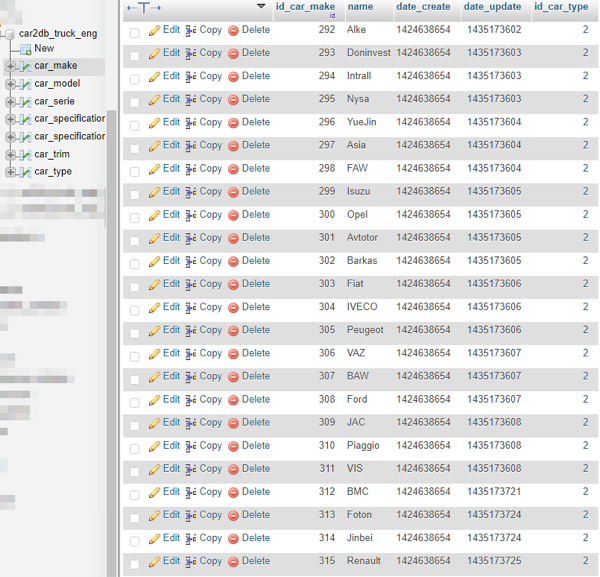Click the pencil icon in BAW row

coord(154,377)
